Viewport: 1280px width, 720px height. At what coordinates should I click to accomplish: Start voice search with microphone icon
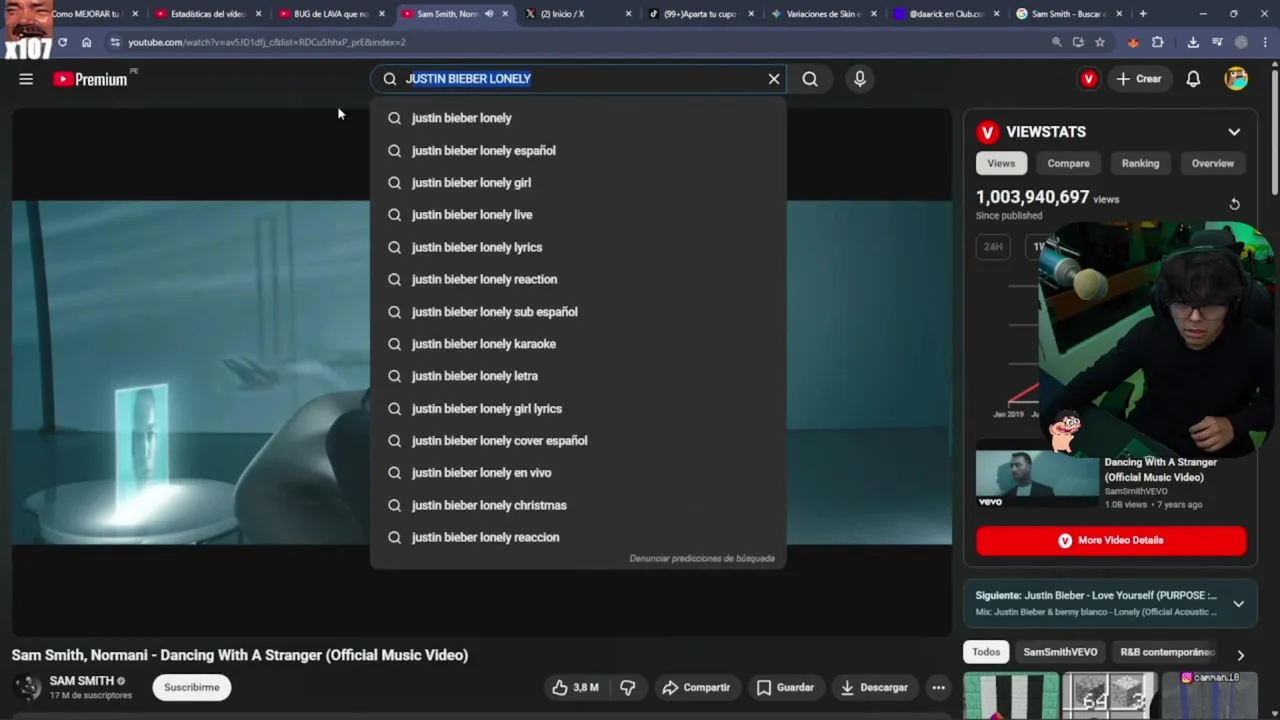tap(860, 79)
